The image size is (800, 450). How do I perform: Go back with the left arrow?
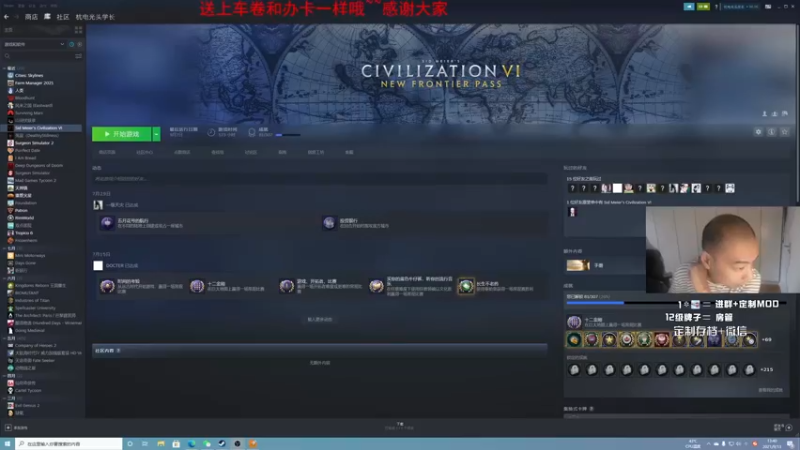click(x=6, y=17)
